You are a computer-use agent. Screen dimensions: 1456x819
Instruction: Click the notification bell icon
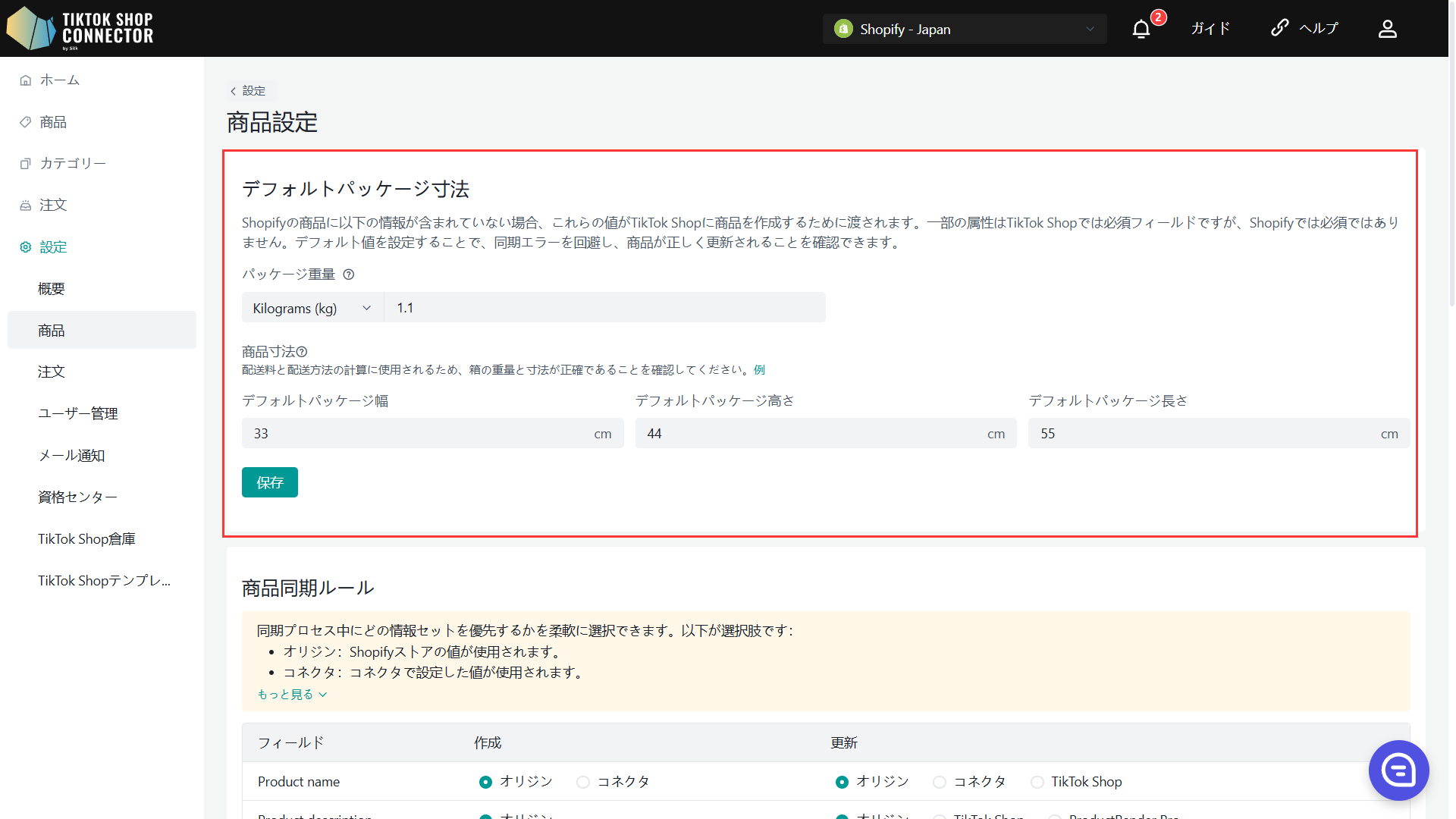pyautogui.click(x=1141, y=29)
